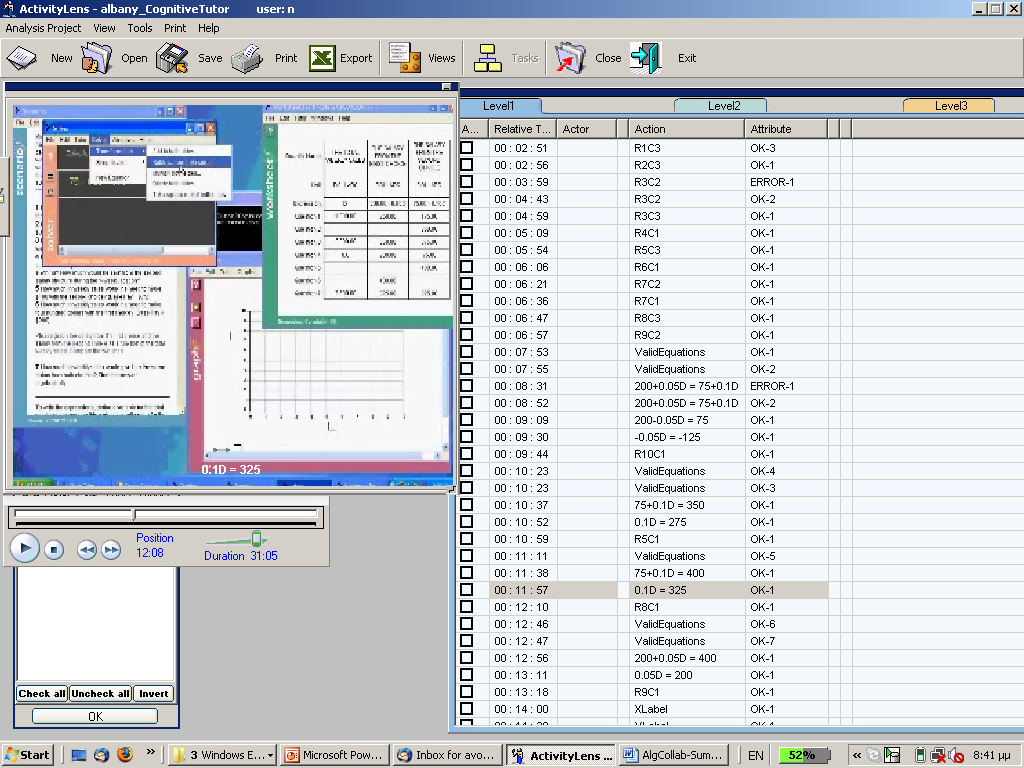The image size is (1024, 768).
Task: Check the box for 0.05D = 200 row
Action: pos(467,675)
